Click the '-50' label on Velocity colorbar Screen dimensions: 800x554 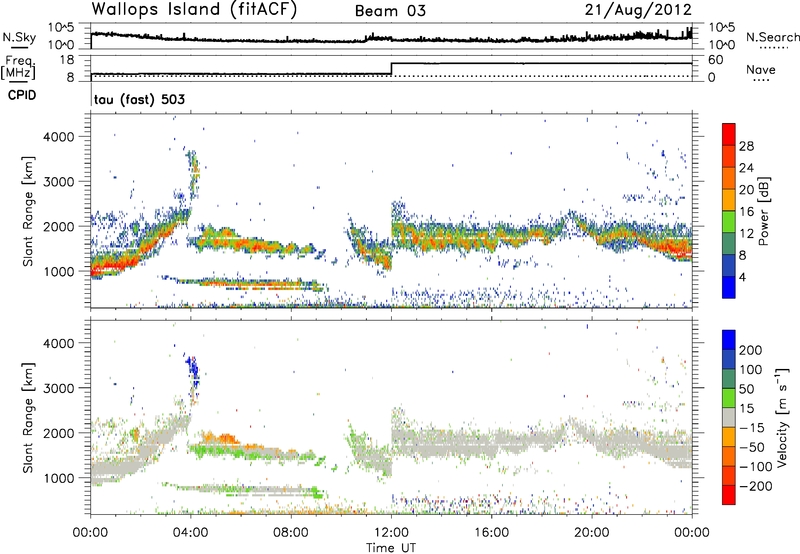point(752,447)
